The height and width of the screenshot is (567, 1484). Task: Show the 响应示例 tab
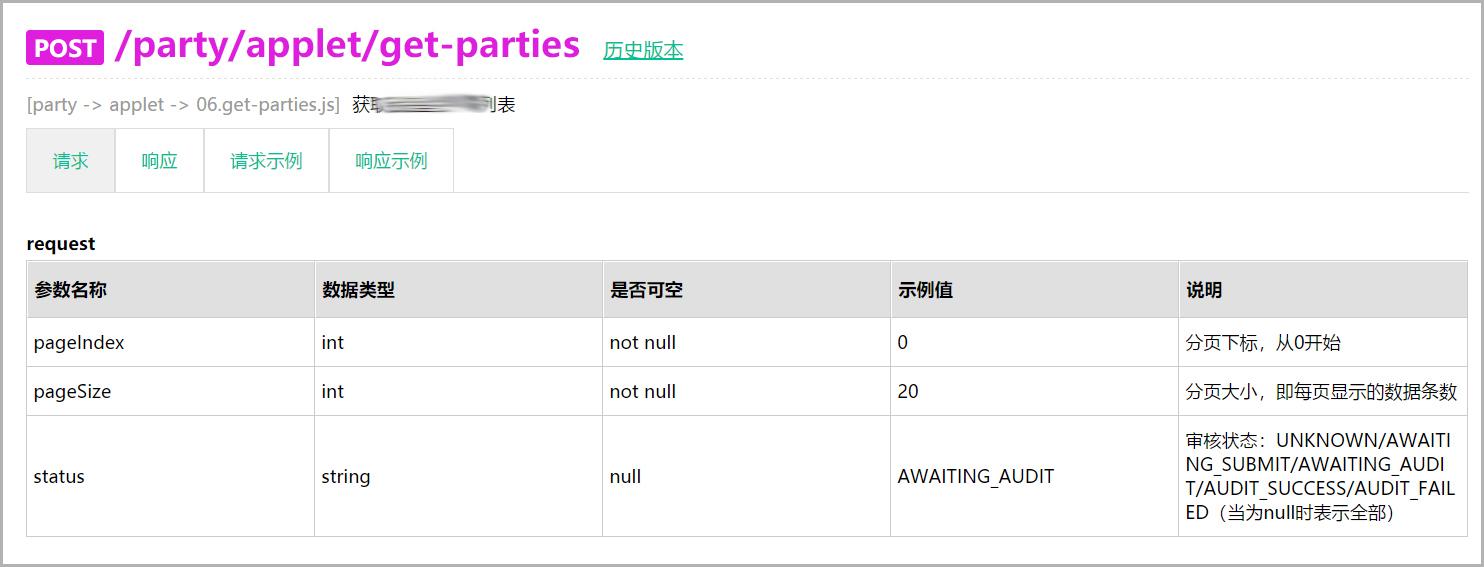click(x=391, y=161)
